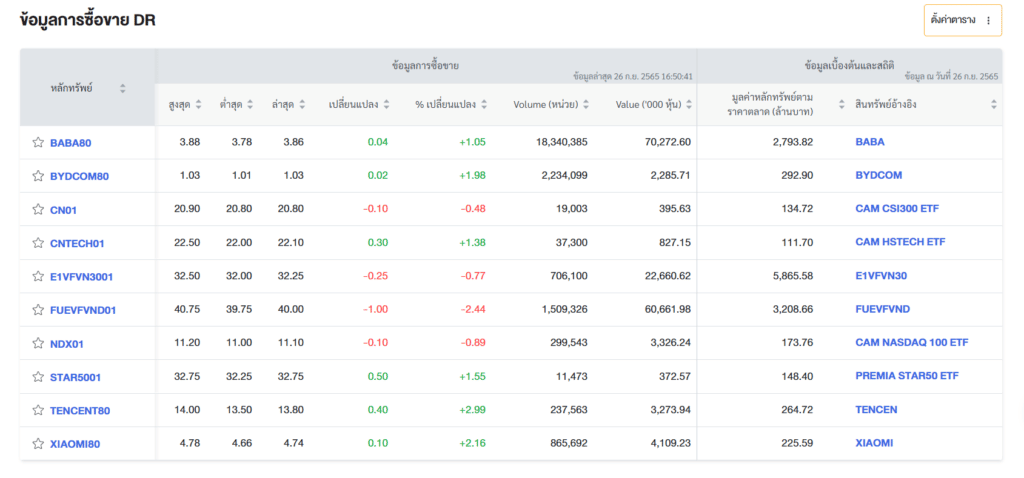Open the BYDCOM80 security link

80,176
